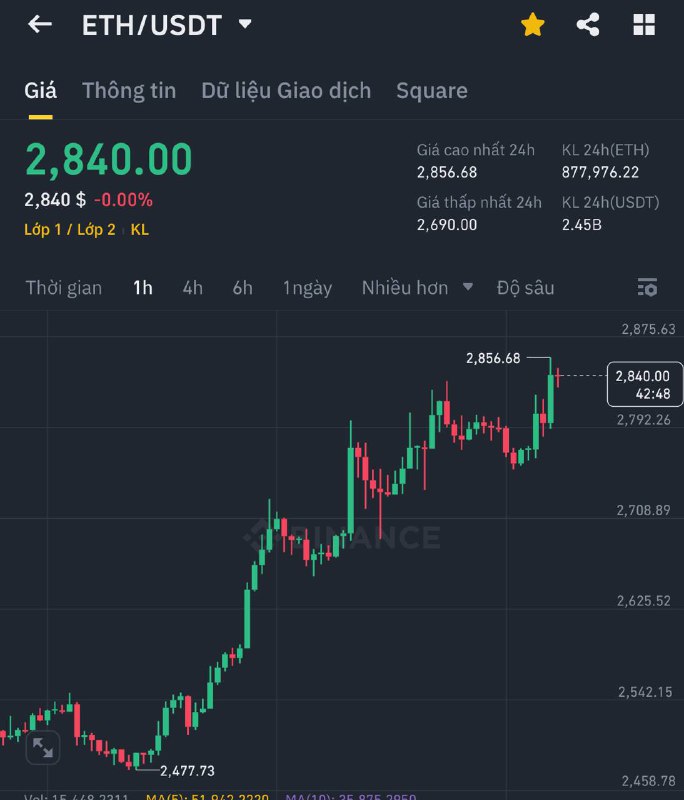684x800 pixels.
Task: Open the Độ sâu depth view
Action: click(525, 288)
